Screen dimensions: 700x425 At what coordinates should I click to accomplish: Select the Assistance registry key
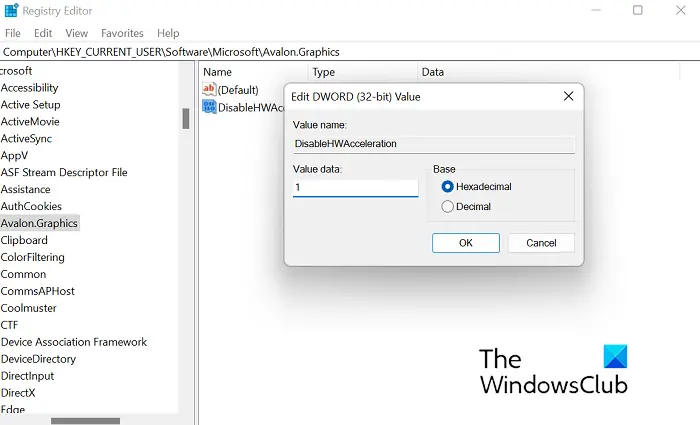pyautogui.click(x=25, y=189)
